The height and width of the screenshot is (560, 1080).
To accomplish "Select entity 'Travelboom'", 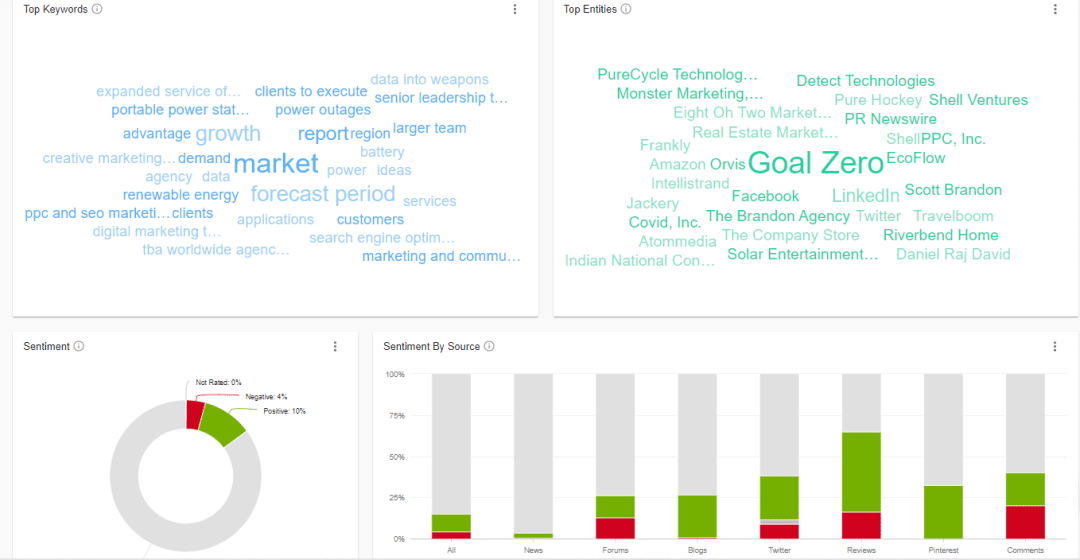I will point(953,216).
